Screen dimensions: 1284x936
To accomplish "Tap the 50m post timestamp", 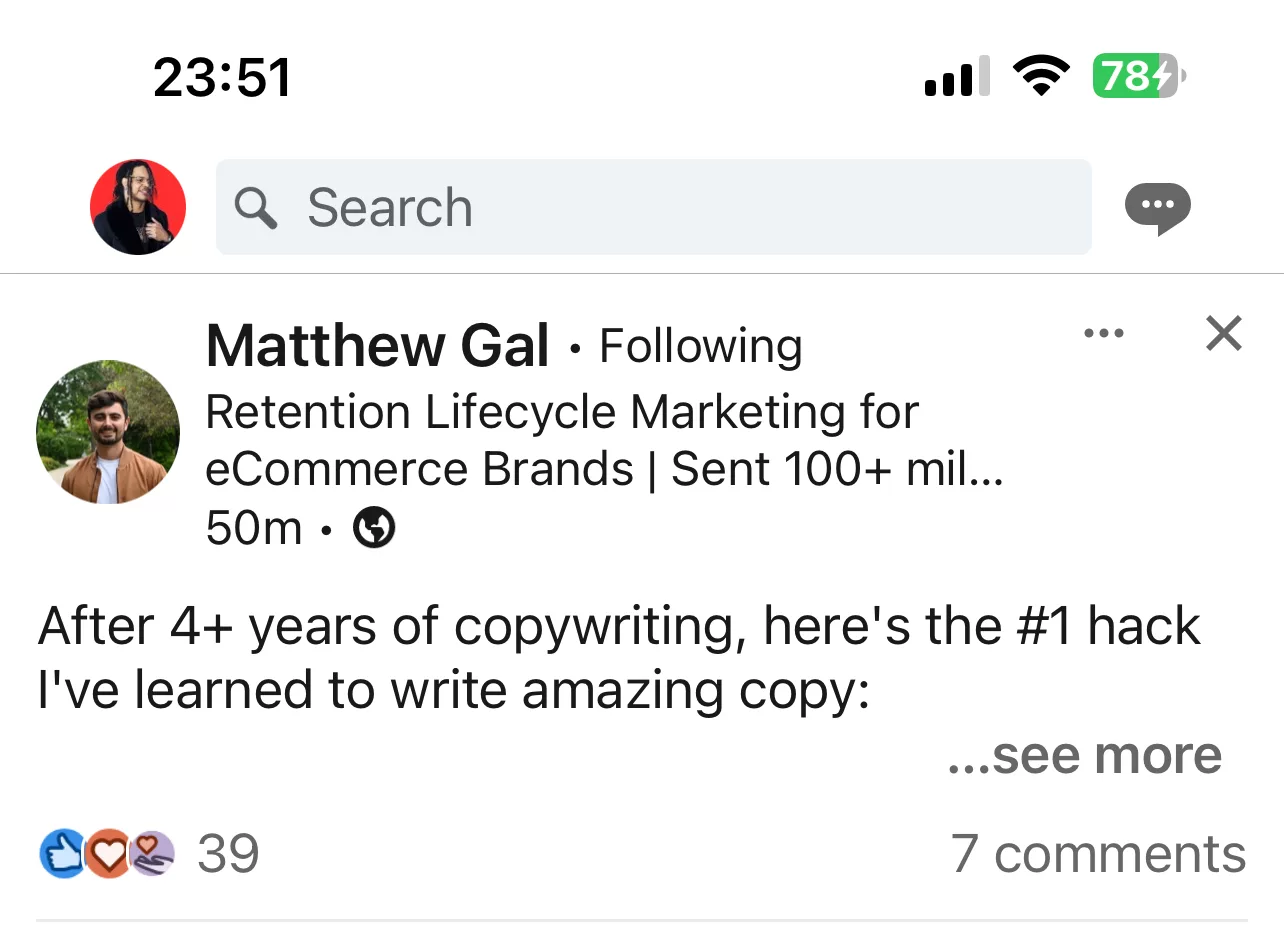I will click(254, 527).
